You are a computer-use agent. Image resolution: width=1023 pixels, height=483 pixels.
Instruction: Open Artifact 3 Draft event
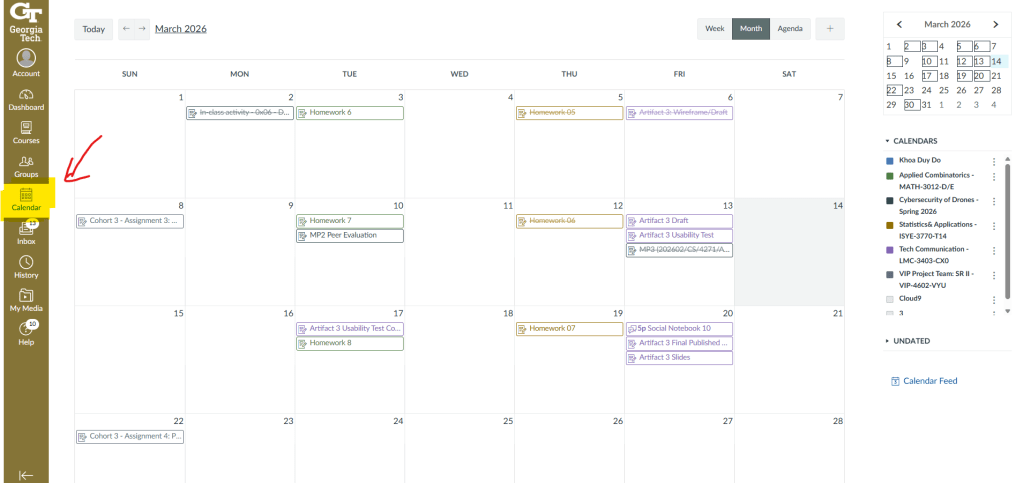[x=679, y=221]
